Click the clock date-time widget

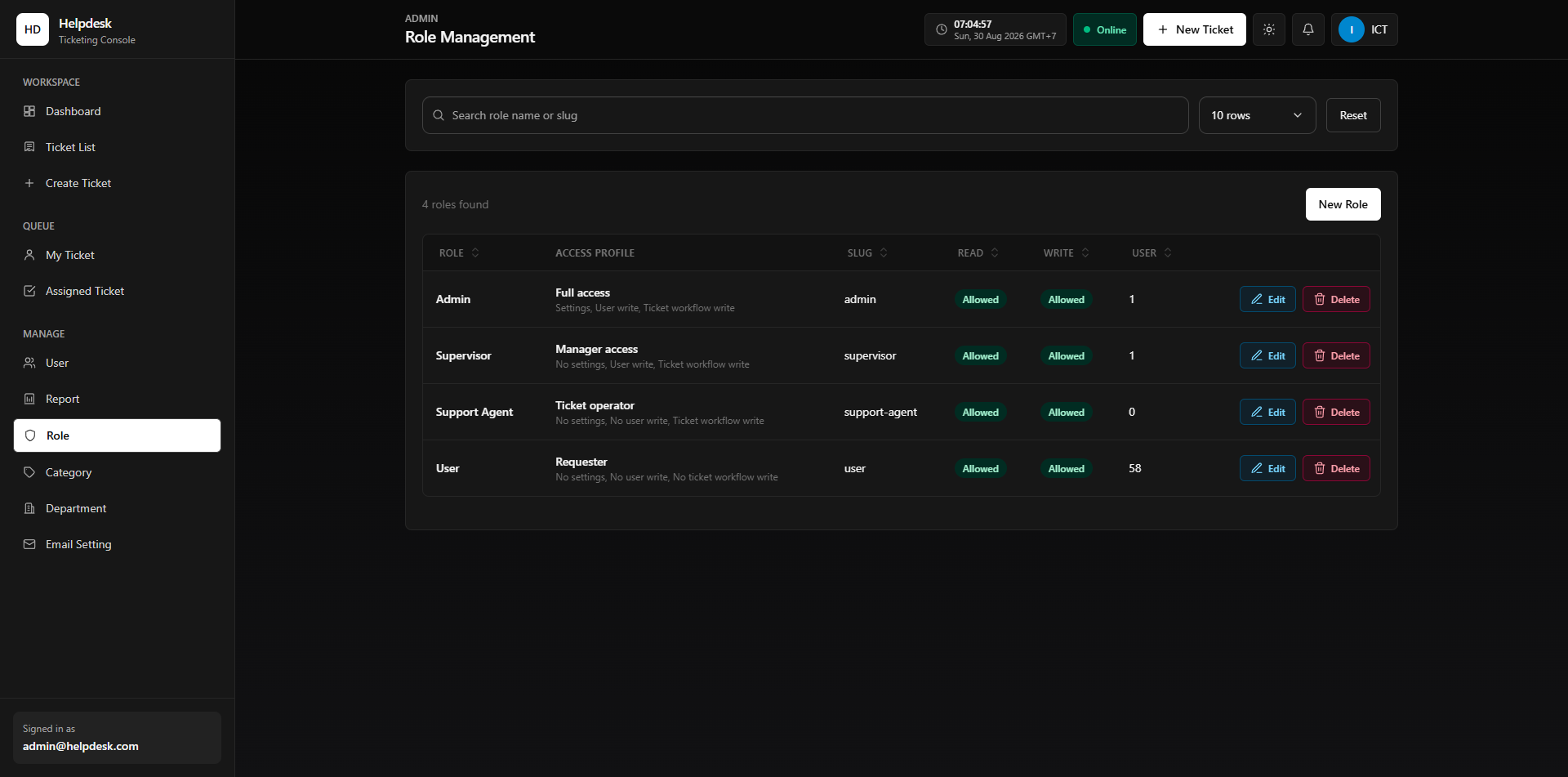(996, 29)
